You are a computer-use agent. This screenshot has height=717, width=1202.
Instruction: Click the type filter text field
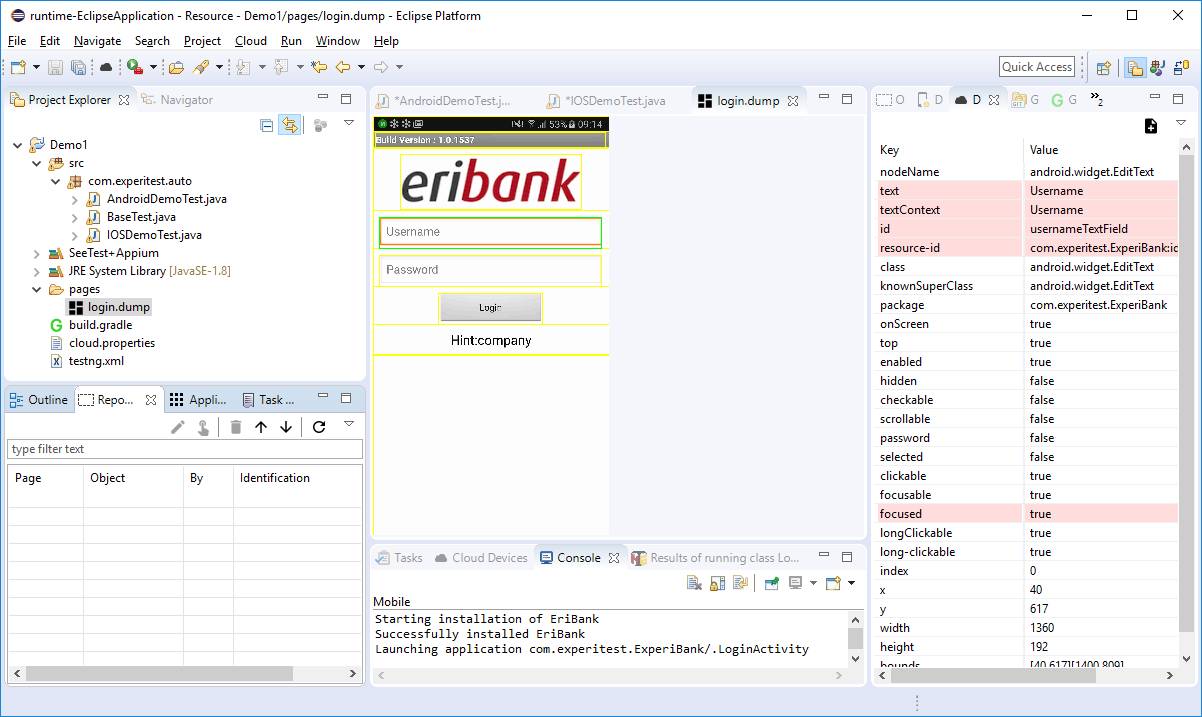click(x=184, y=449)
